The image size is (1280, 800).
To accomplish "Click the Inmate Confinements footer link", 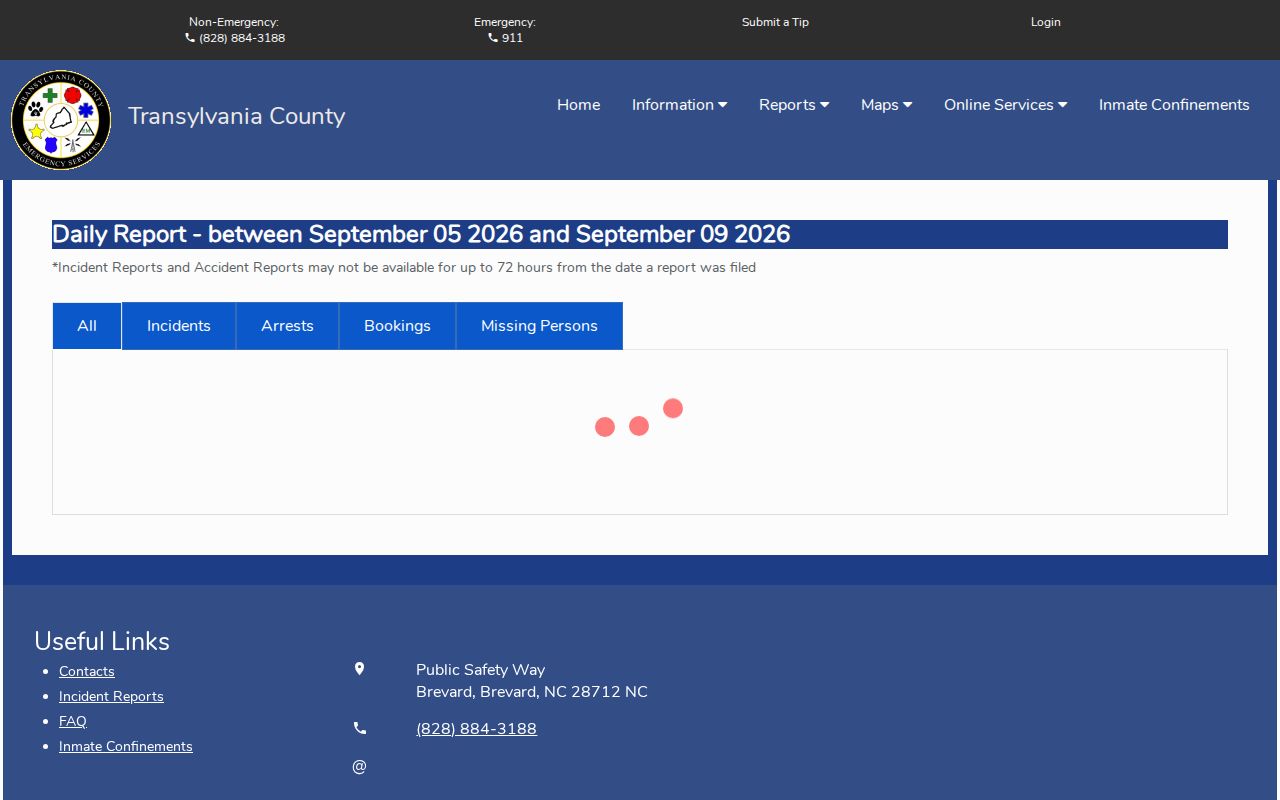I will tap(126, 746).
